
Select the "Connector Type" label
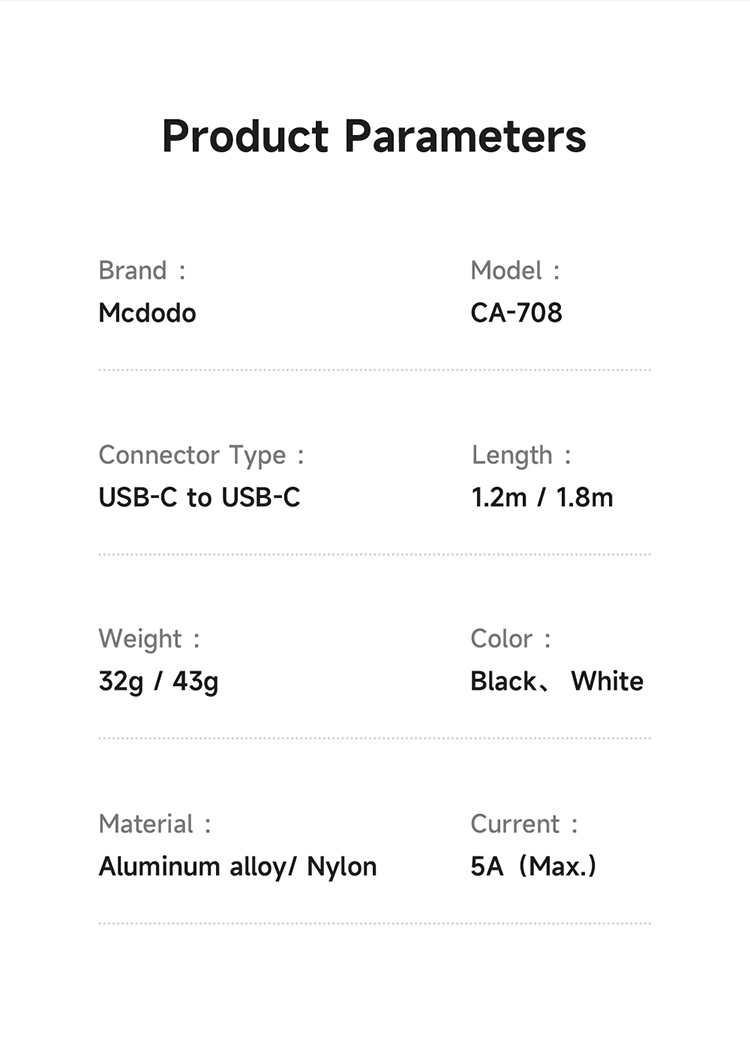click(x=192, y=456)
